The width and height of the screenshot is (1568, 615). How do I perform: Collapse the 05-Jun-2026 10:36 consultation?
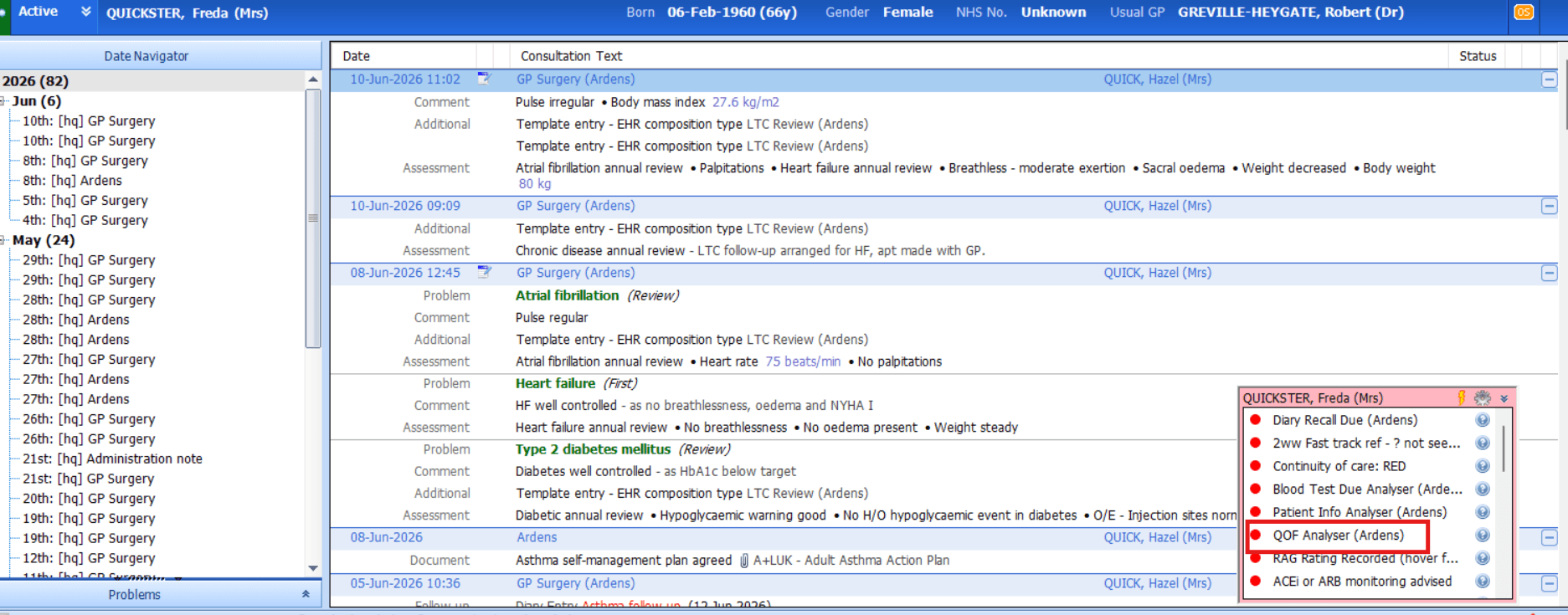[x=1550, y=583]
